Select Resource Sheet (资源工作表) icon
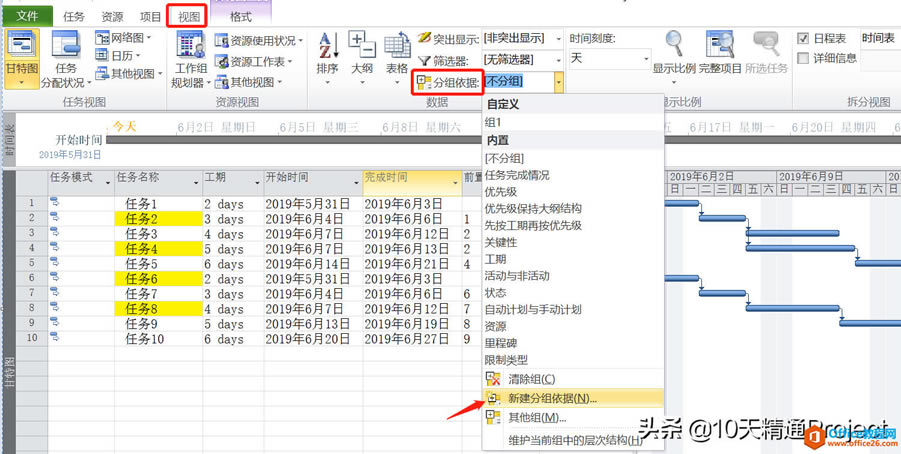Image resolution: width=901 pixels, height=454 pixels. coord(221,61)
